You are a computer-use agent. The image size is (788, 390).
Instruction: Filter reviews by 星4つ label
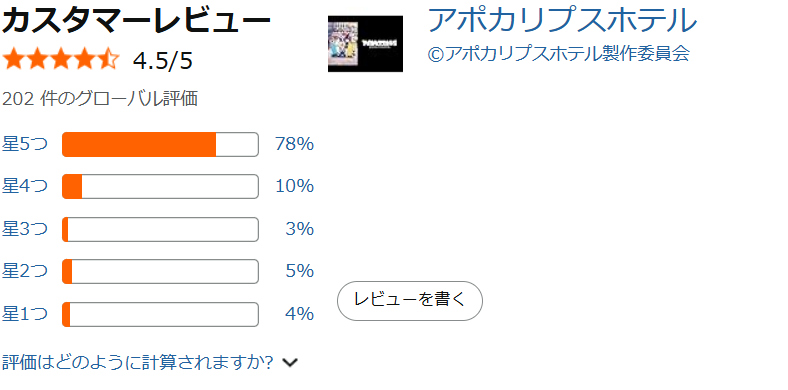point(25,186)
